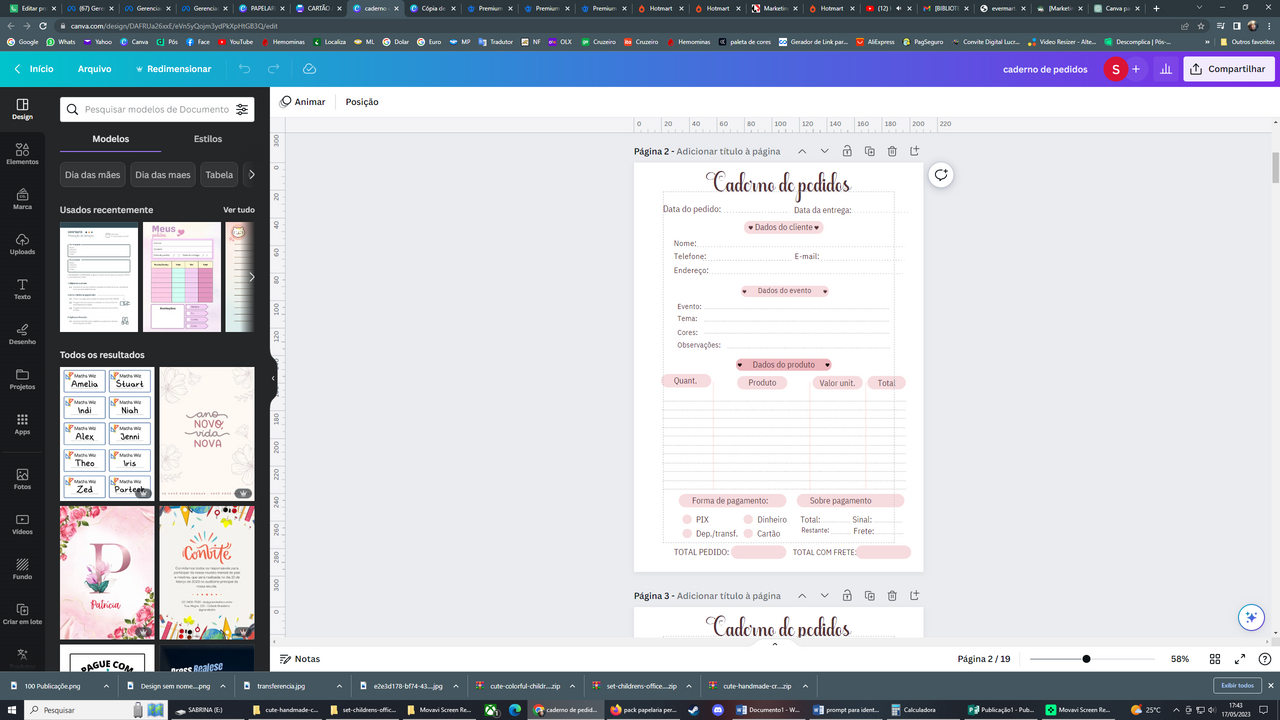1280x720 pixels.
Task: Add a comment to the page
Action: tap(941, 175)
